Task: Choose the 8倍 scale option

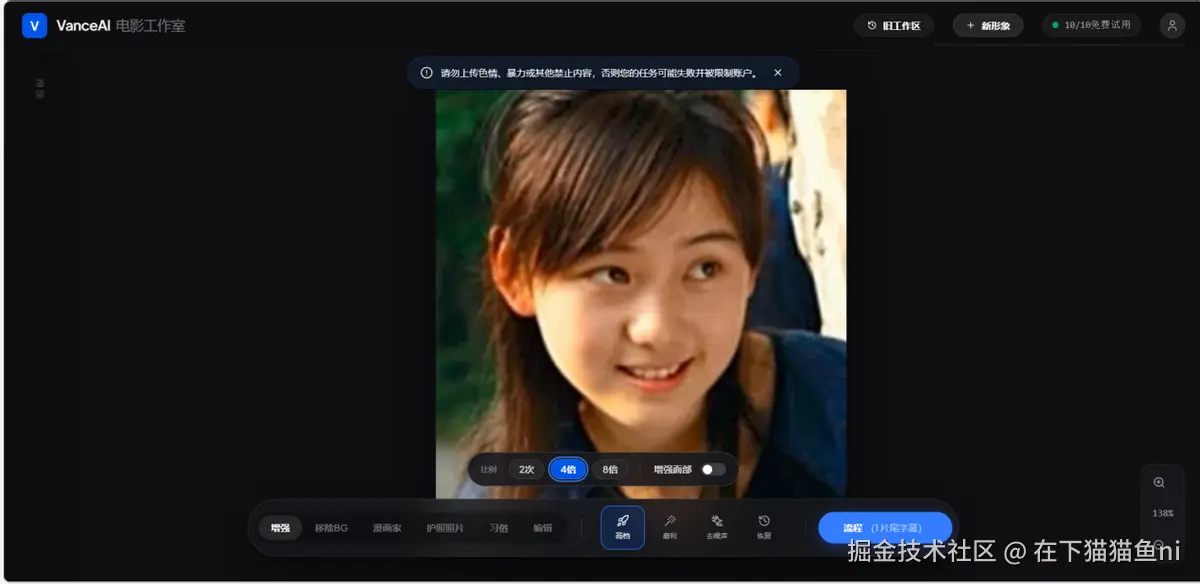Action: point(609,469)
